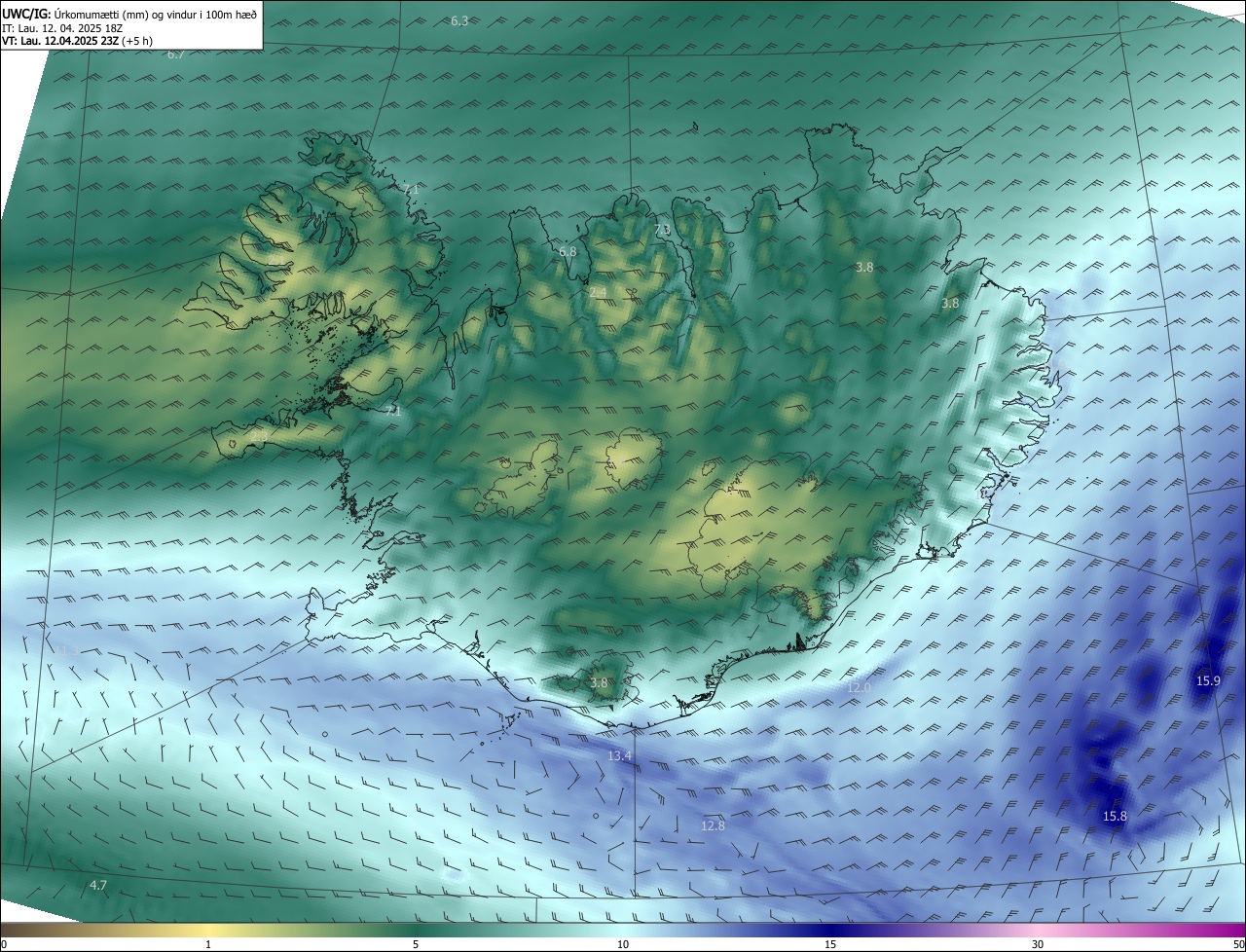1246x952 pixels.
Task: Click the 15.8 value label on the map
Action: [x=1115, y=816]
